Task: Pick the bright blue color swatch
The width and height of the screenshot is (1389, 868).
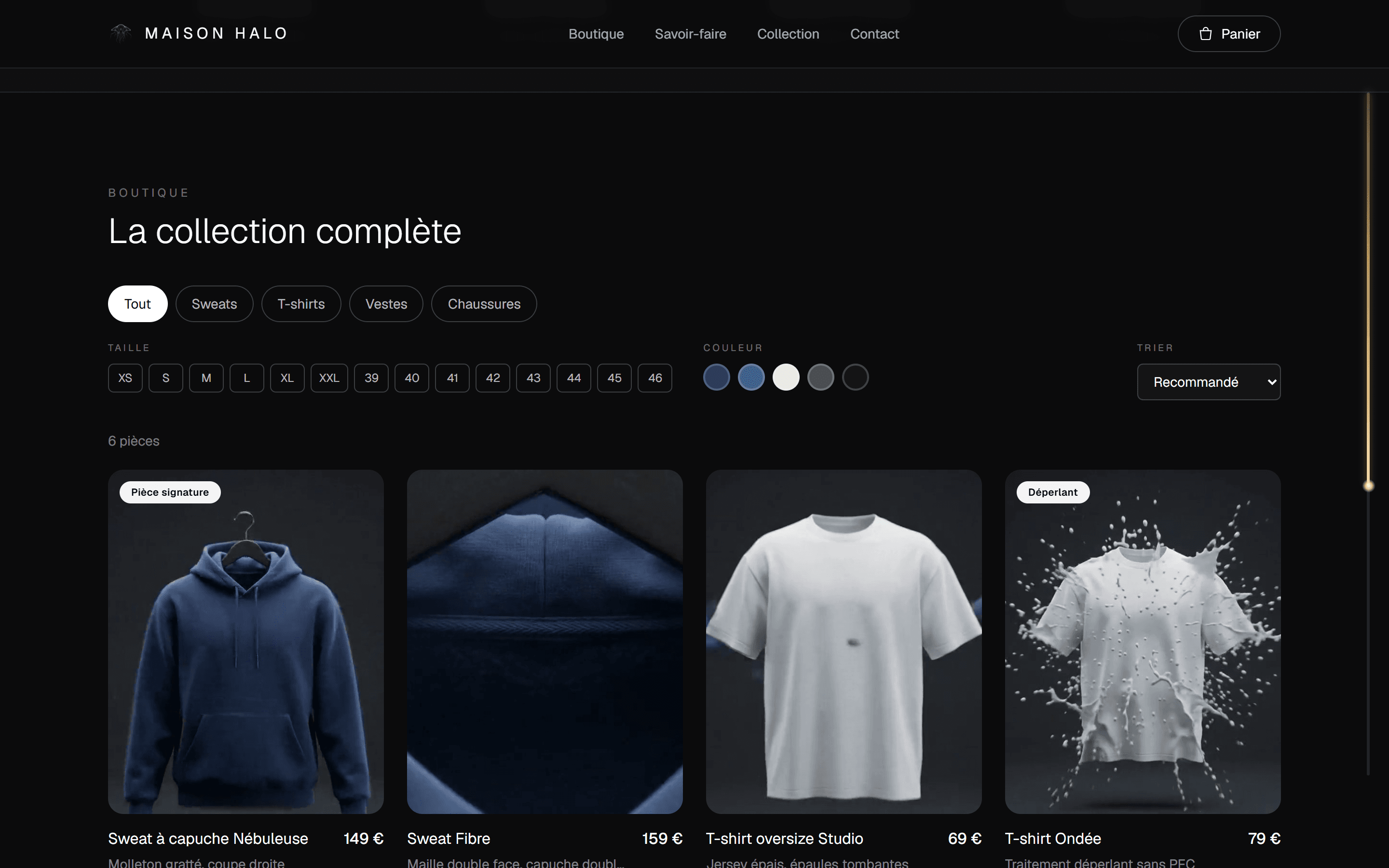Action: pyautogui.click(x=751, y=377)
